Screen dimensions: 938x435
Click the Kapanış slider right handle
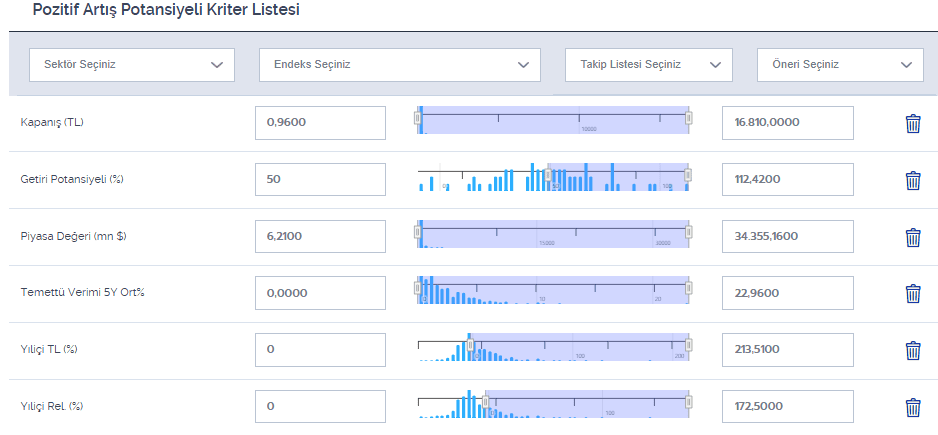[689, 118]
